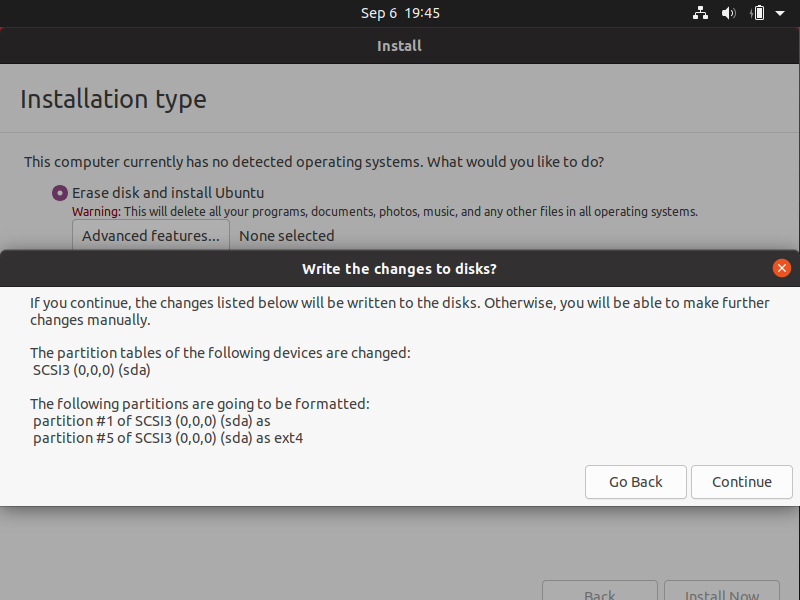
Task: Click the Installation type heading
Action: 113,99
